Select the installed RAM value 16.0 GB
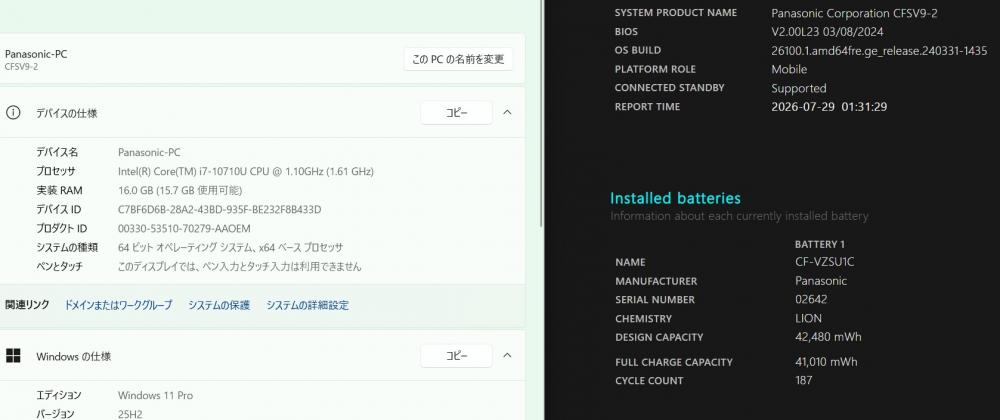 click(x=180, y=191)
